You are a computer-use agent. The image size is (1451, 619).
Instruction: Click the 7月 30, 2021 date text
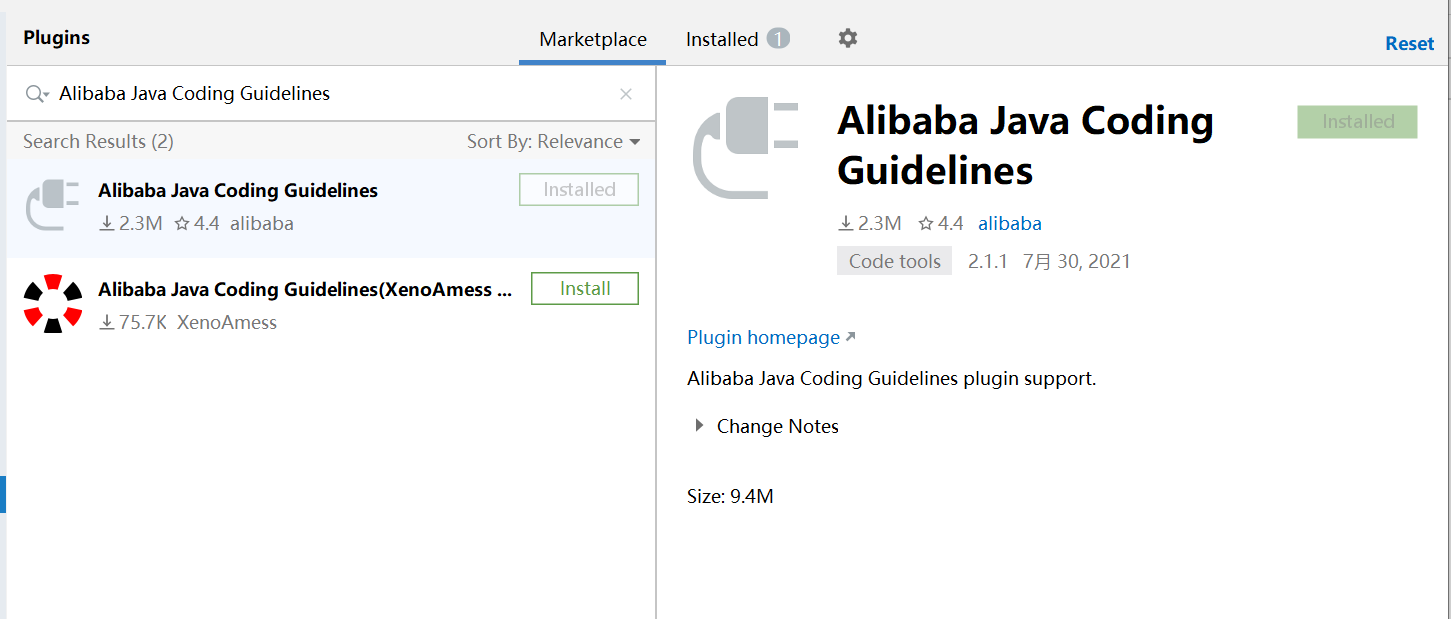1077,262
